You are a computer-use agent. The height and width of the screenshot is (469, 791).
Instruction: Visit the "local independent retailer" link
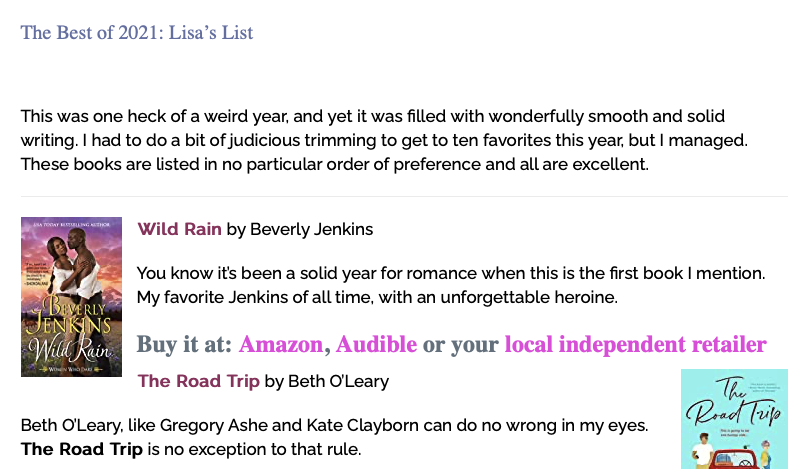635,345
